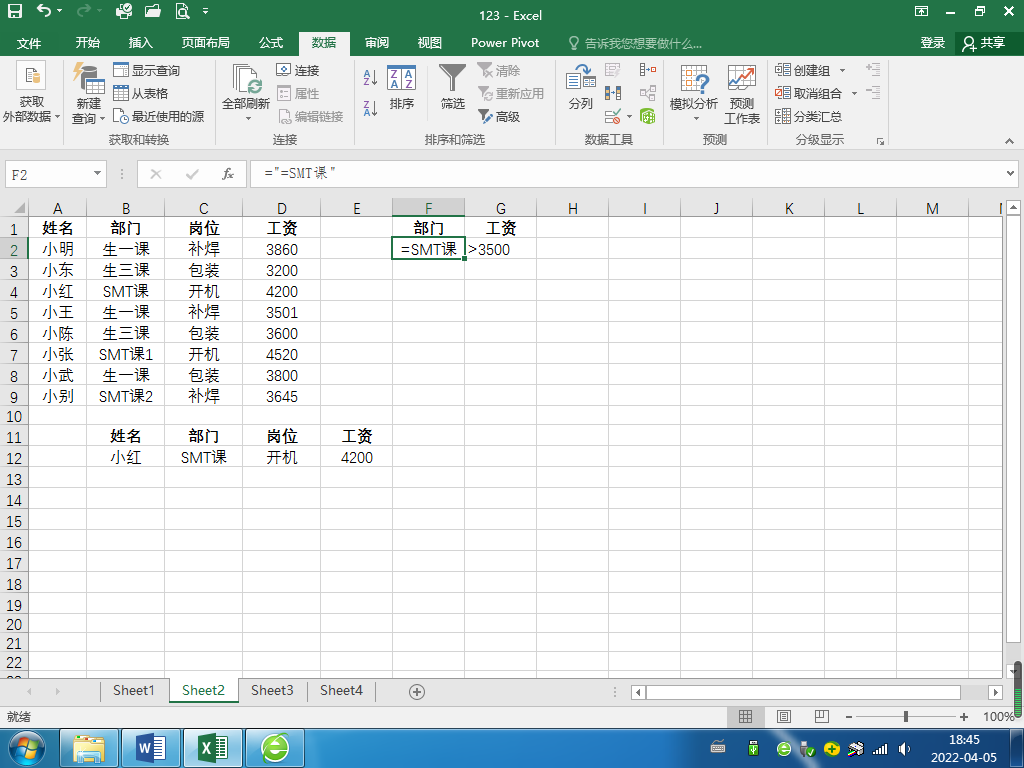
Task: Switch to Sheet4 tab
Action: 341,690
